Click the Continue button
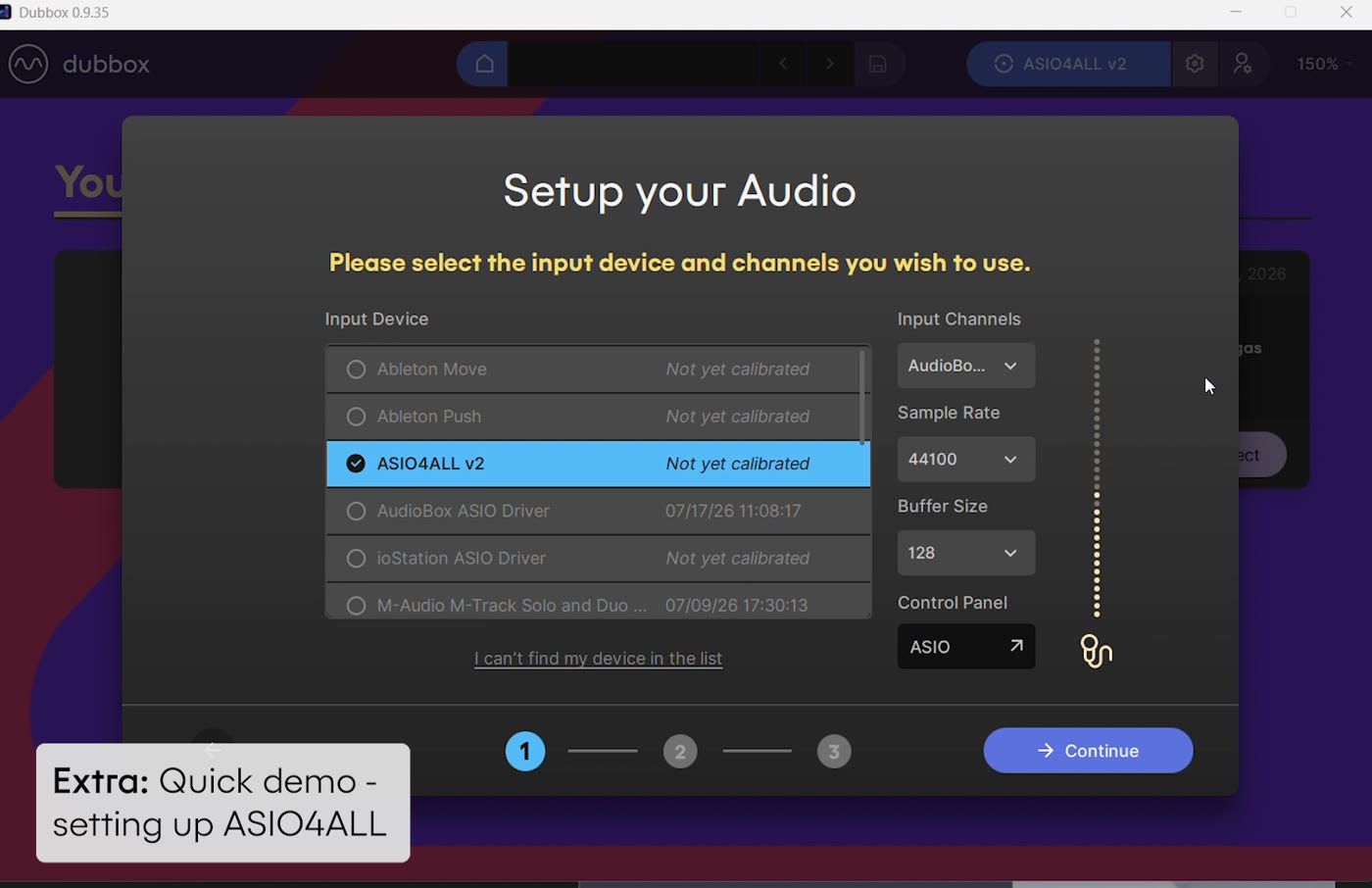1372x888 pixels. tap(1088, 751)
